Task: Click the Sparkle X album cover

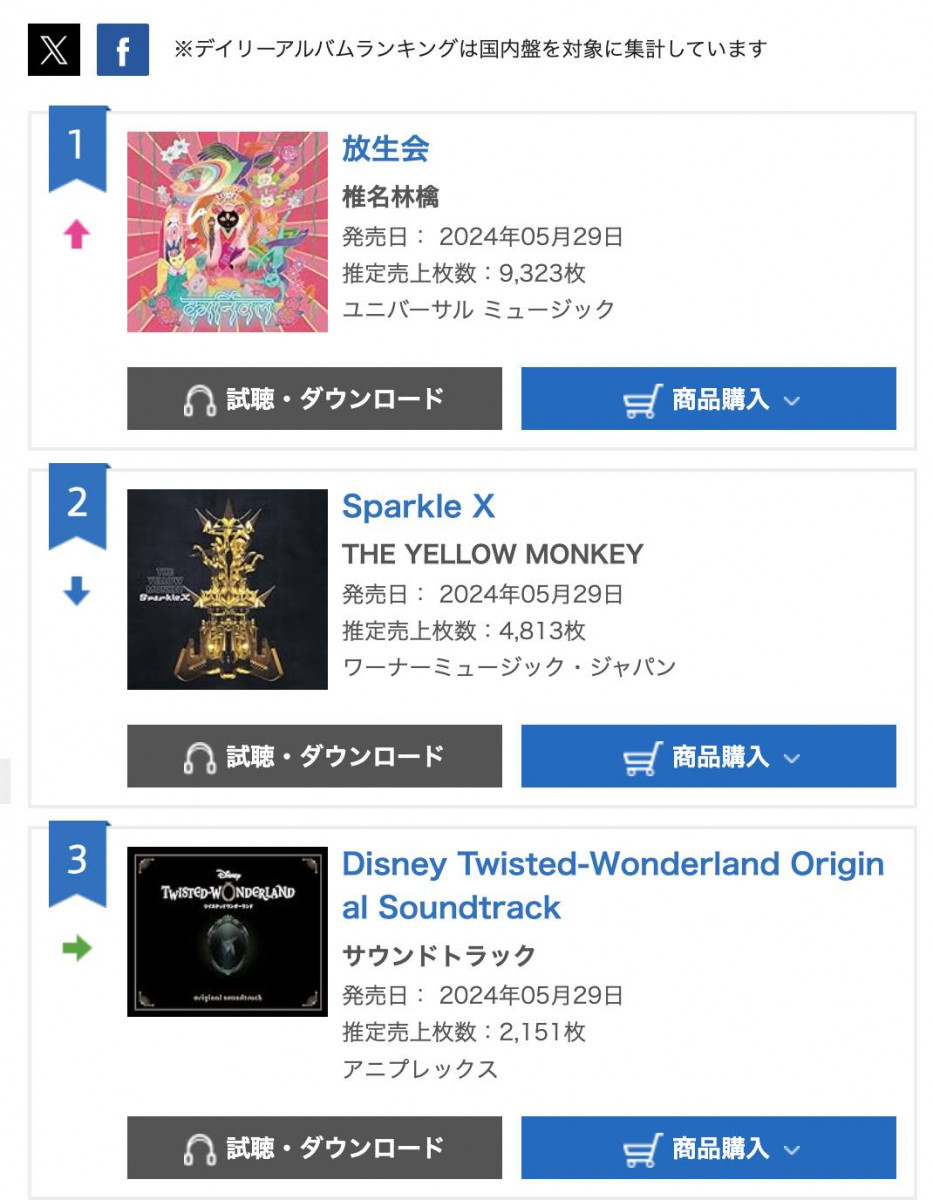Action: 227,589
